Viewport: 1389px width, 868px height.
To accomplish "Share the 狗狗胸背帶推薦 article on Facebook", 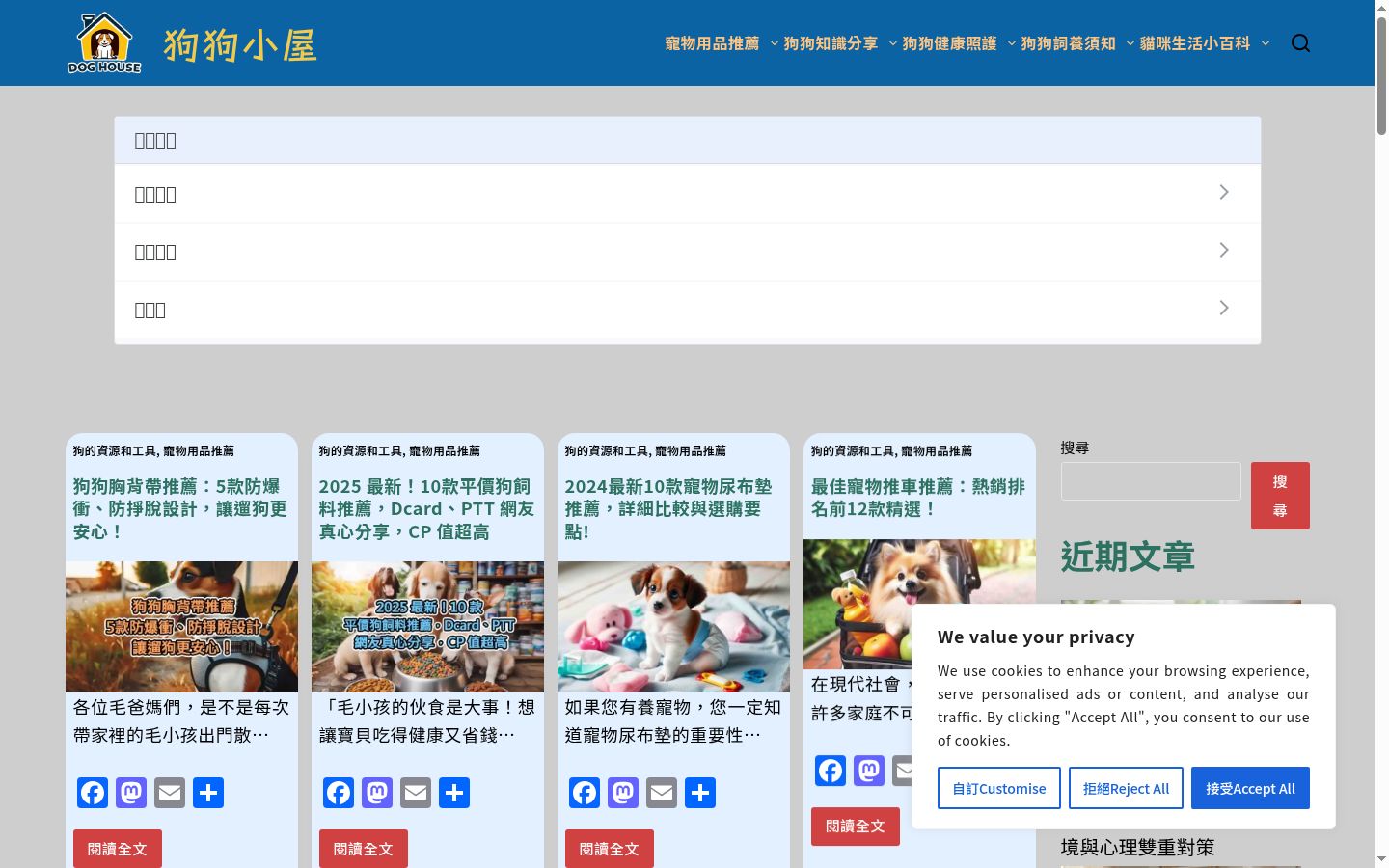I will coord(93,793).
